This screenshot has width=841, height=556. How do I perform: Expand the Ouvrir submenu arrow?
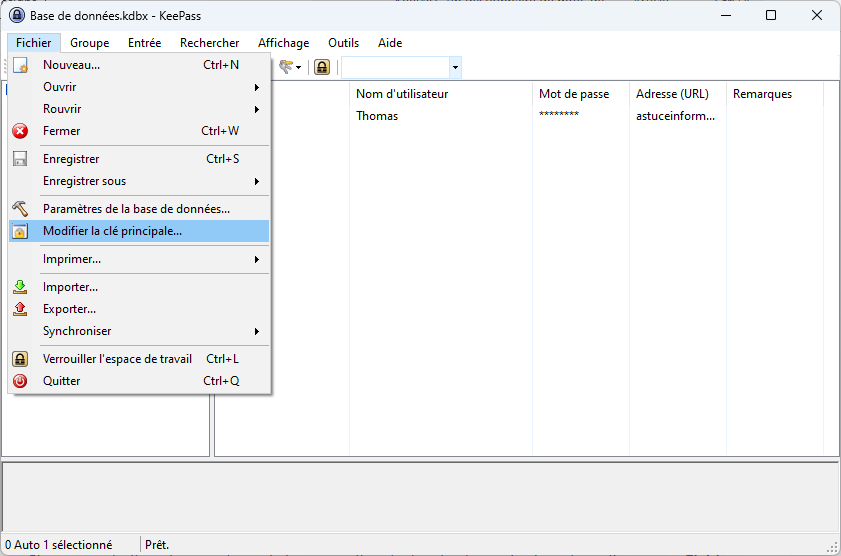tap(257, 87)
